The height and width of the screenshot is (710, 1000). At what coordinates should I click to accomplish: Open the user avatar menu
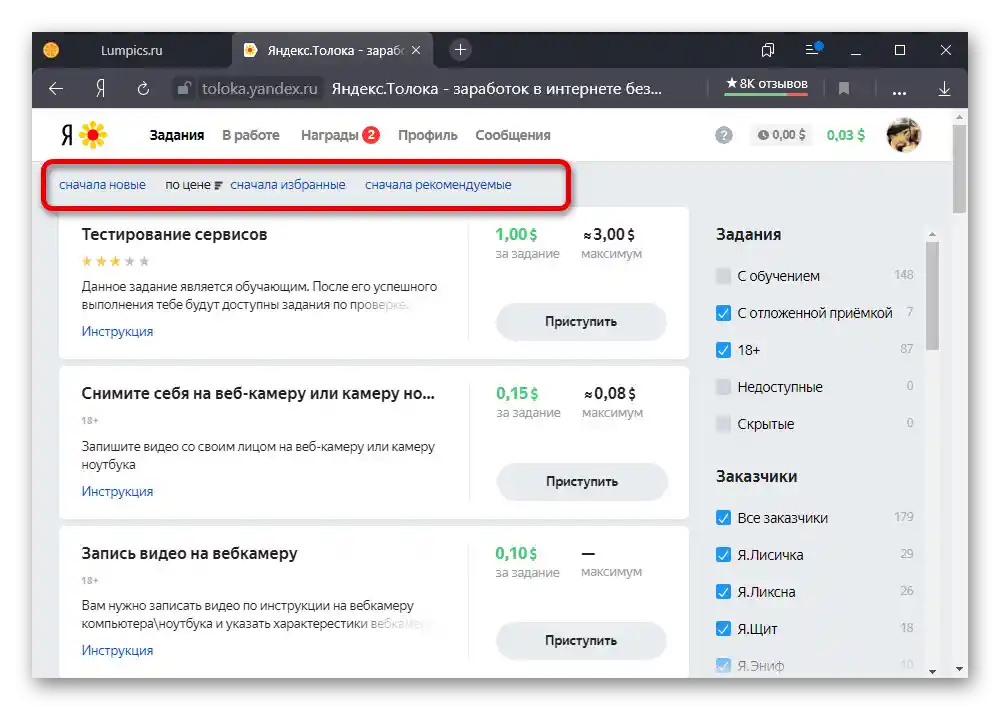(904, 135)
